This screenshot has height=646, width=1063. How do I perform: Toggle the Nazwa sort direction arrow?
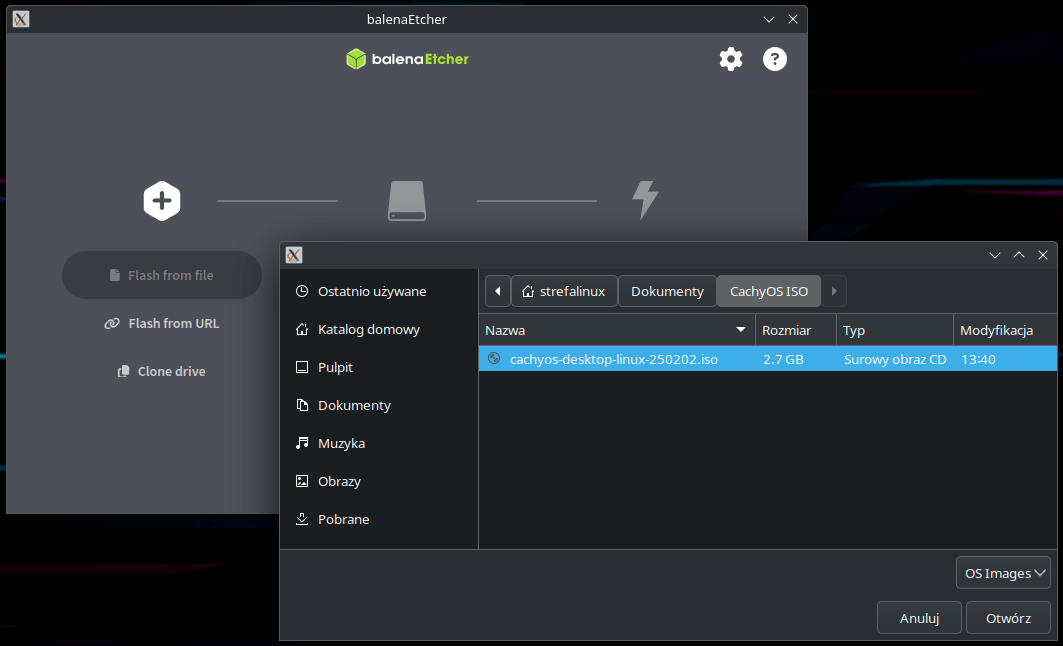coord(741,329)
